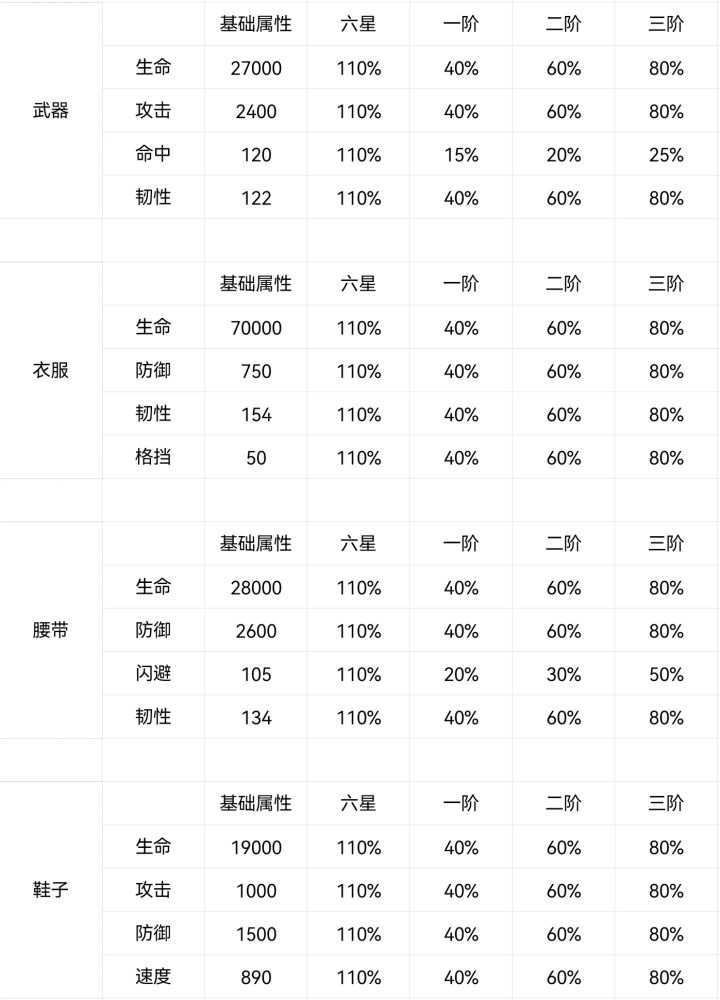This screenshot has height=1000, width=720.
Task: Click the 30% cell in 闪避 row
Action: pos(563,675)
